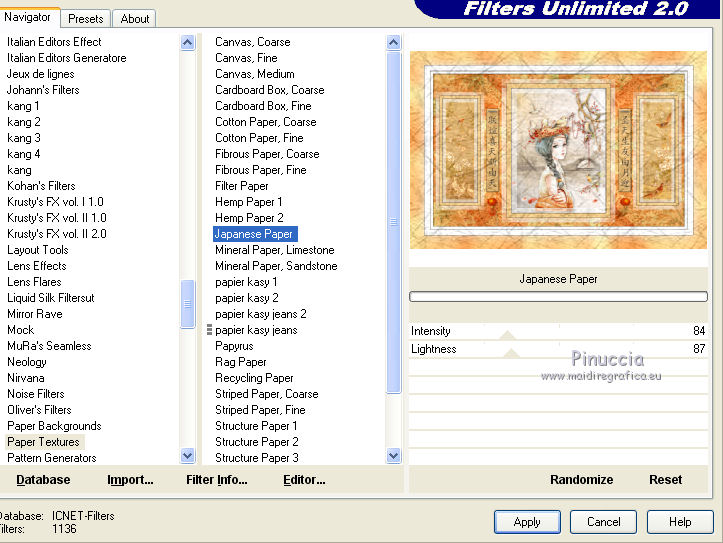Choose Recycling Paper filter

[254, 378]
